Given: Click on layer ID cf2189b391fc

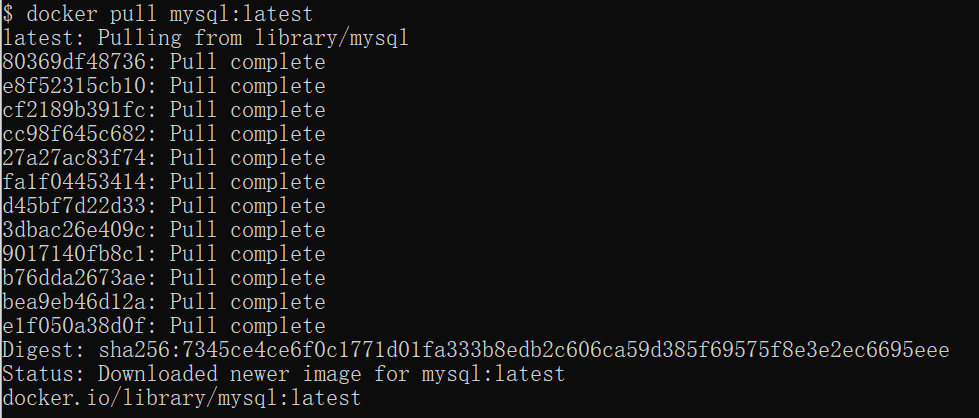Looking at the screenshot, I should tap(79, 110).
